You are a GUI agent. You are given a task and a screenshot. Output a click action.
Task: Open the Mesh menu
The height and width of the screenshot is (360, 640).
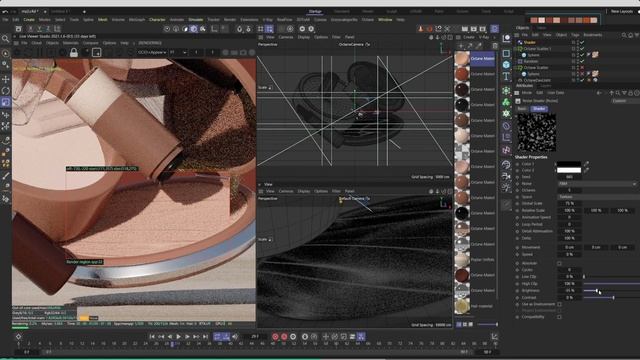(x=102, y=20)
